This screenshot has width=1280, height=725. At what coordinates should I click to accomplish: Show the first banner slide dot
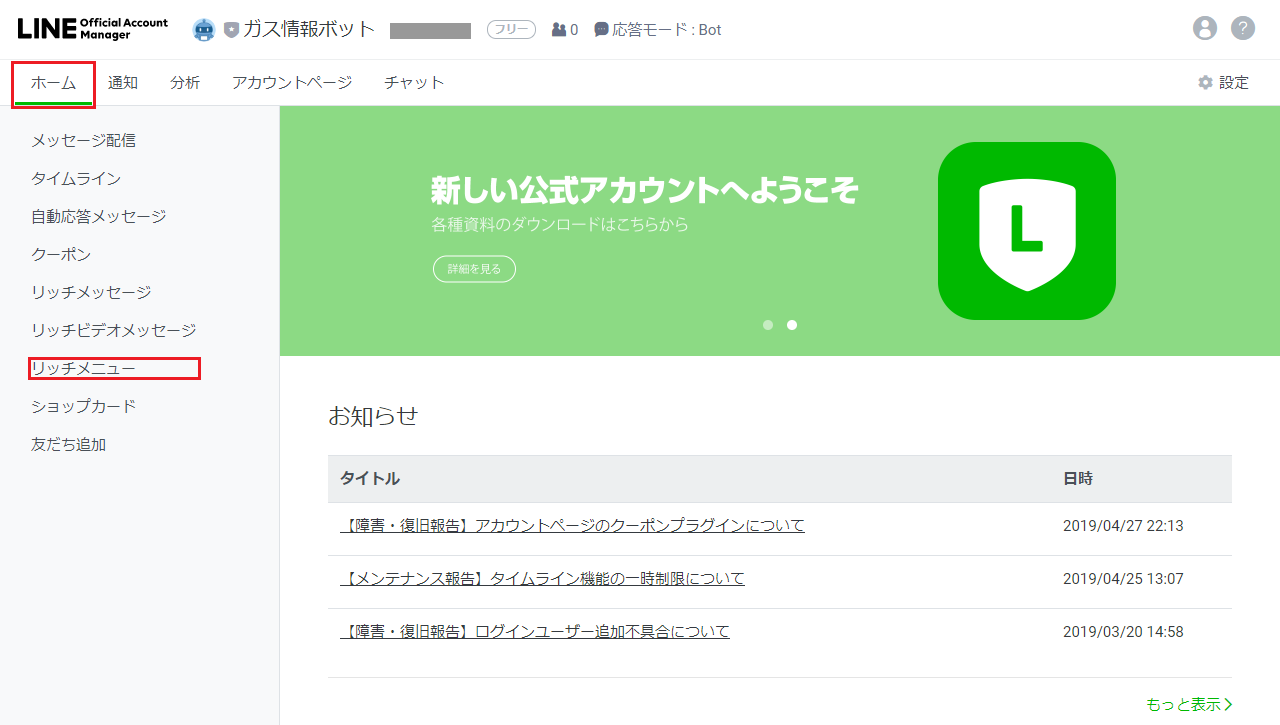tap(768, 325)
